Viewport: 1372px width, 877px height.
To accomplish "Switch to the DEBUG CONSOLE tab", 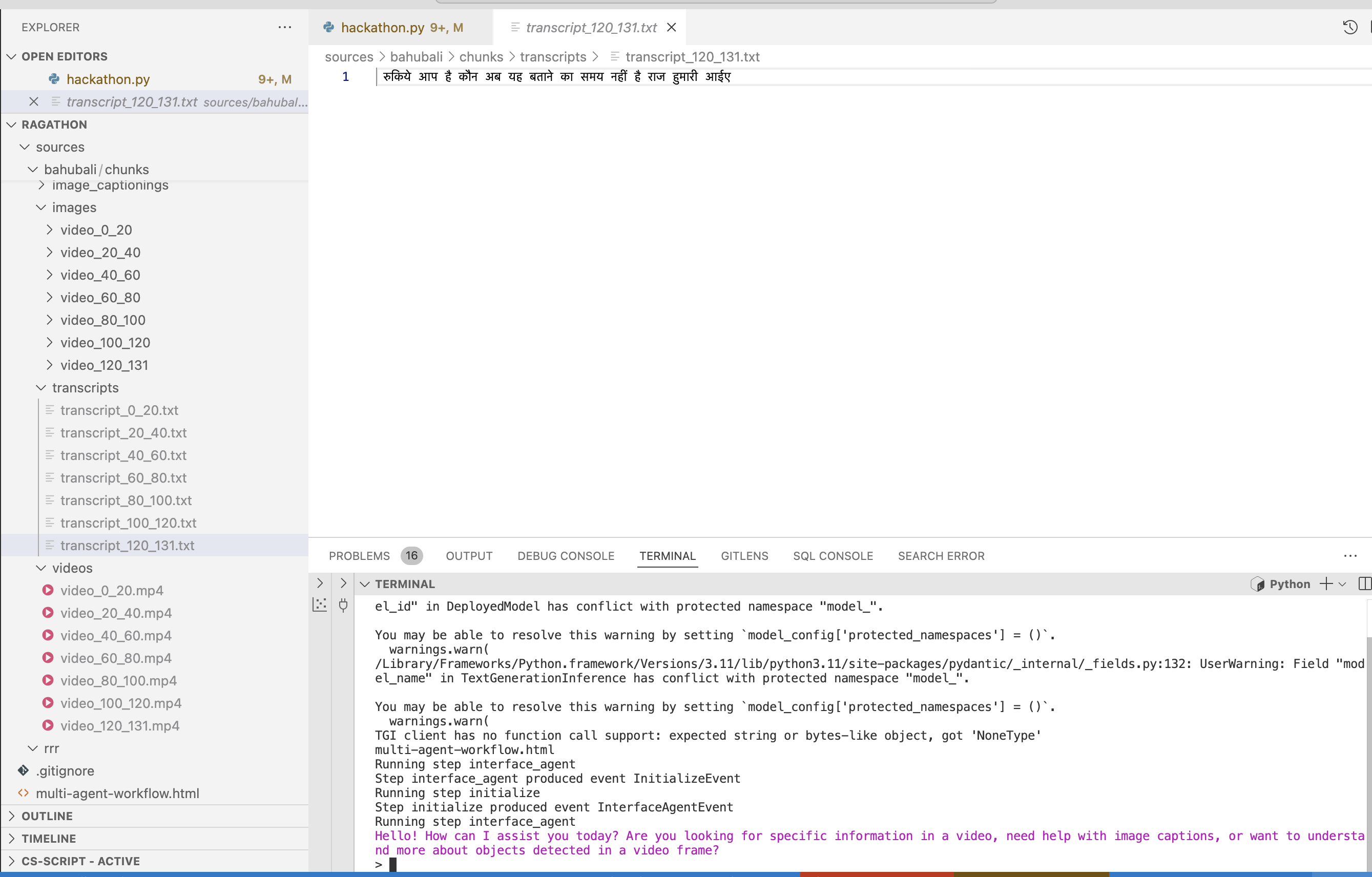I will point(565,556).
